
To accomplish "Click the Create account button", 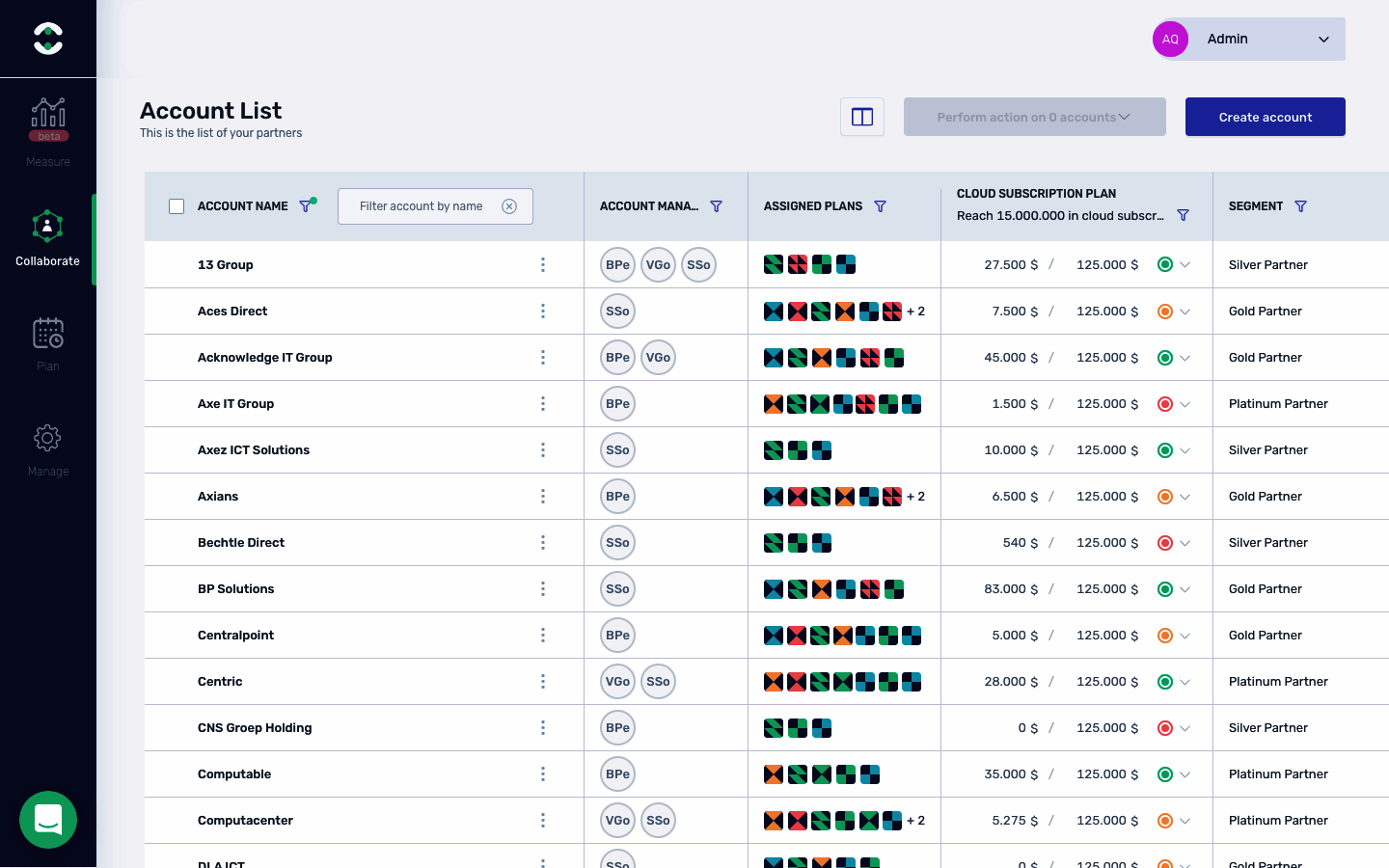I will [1265, 118].
